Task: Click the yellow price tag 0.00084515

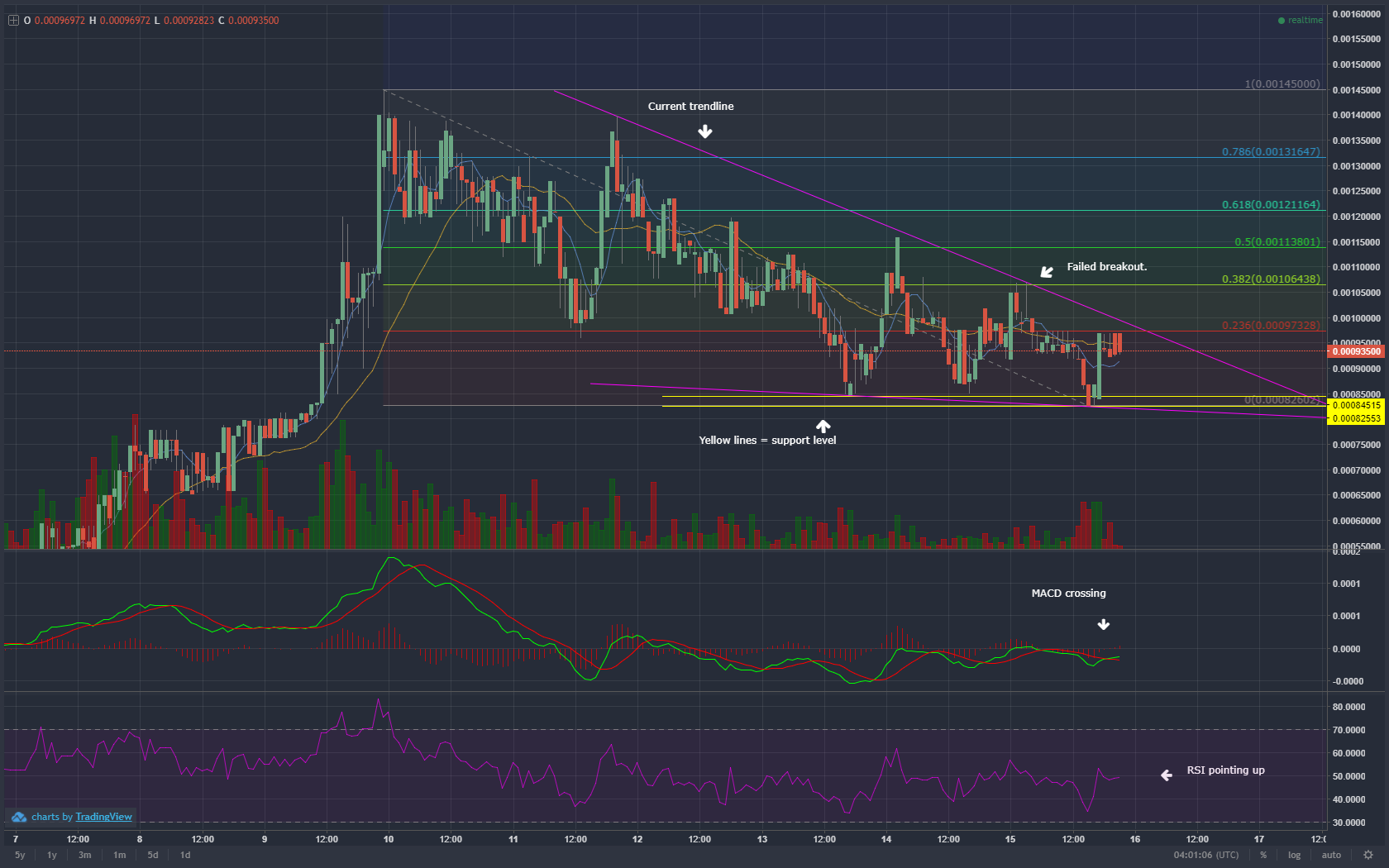Action: [1356, 405]
